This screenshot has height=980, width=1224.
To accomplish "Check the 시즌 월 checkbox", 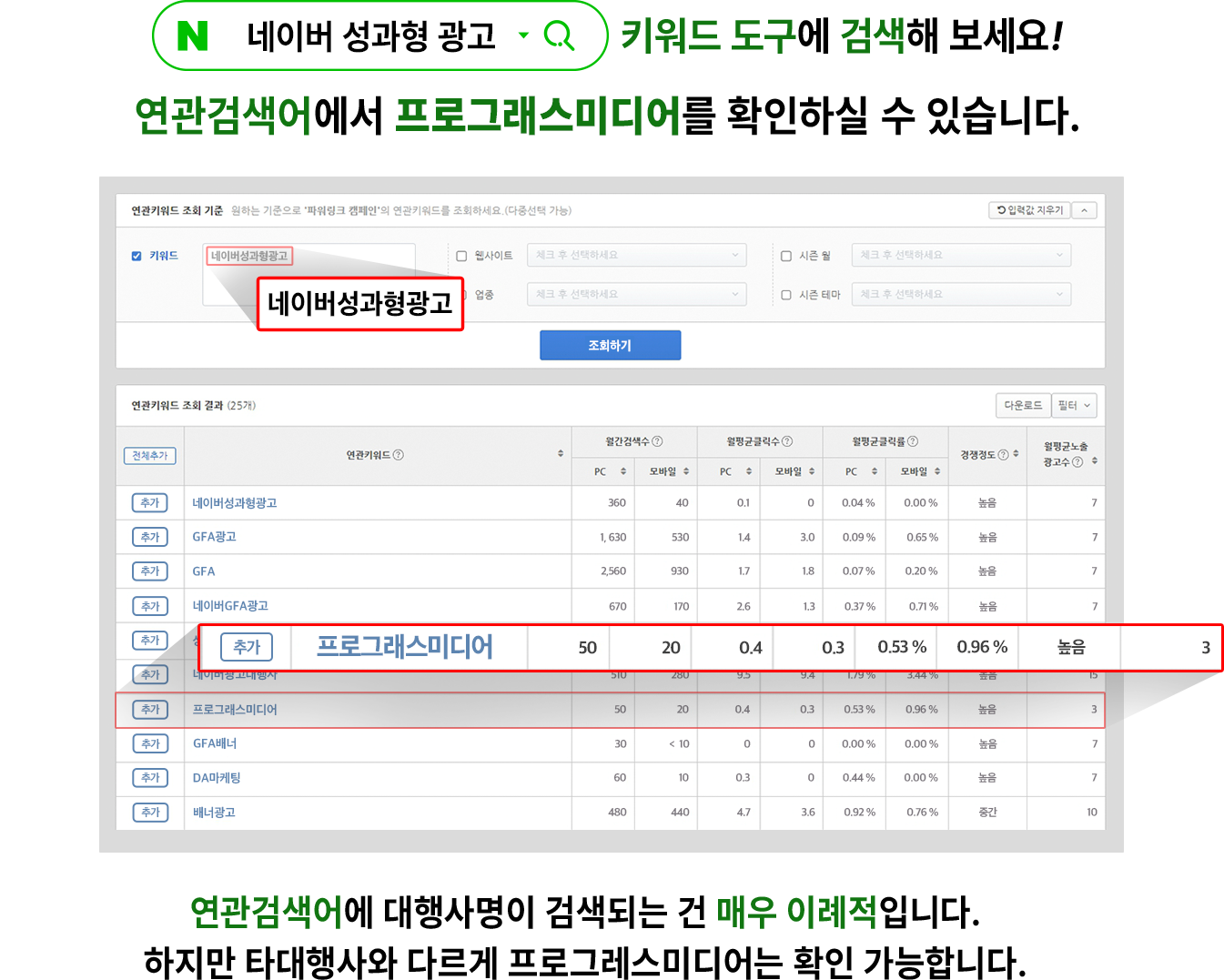I will tap(786, 257).
